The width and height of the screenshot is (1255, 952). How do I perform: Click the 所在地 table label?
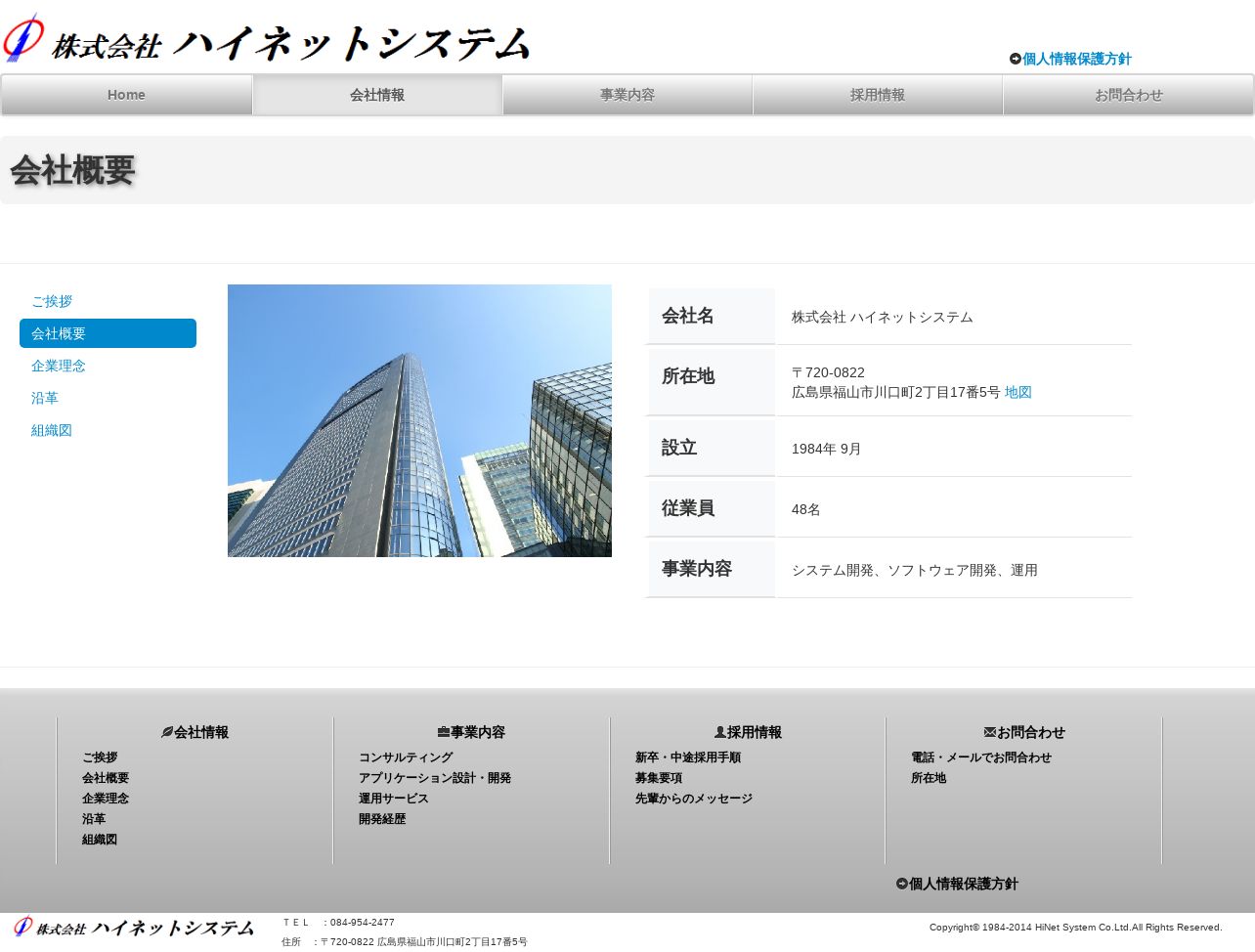click(x=688, y=376)
